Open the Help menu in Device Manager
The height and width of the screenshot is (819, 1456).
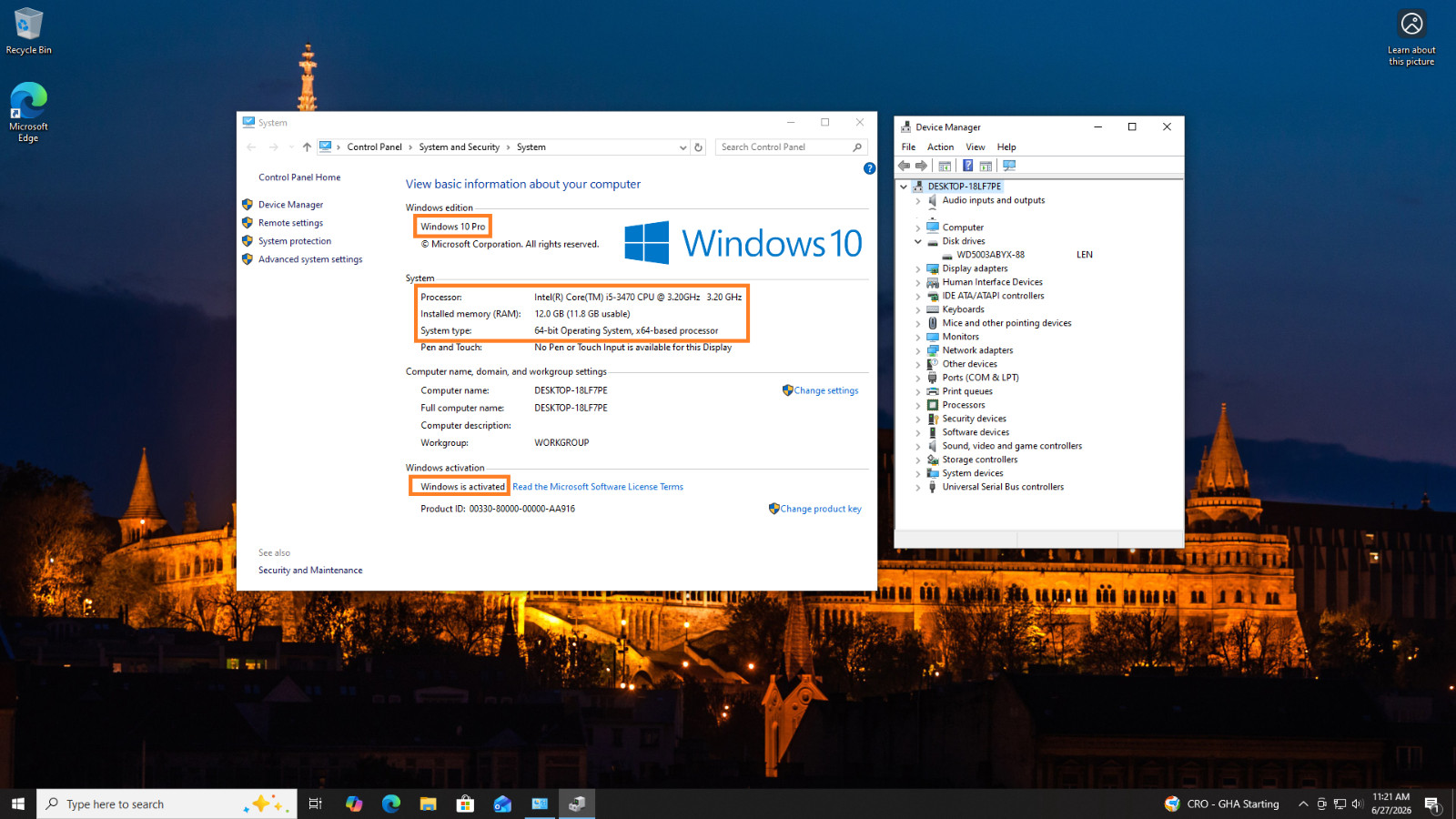click(1006, 147)
